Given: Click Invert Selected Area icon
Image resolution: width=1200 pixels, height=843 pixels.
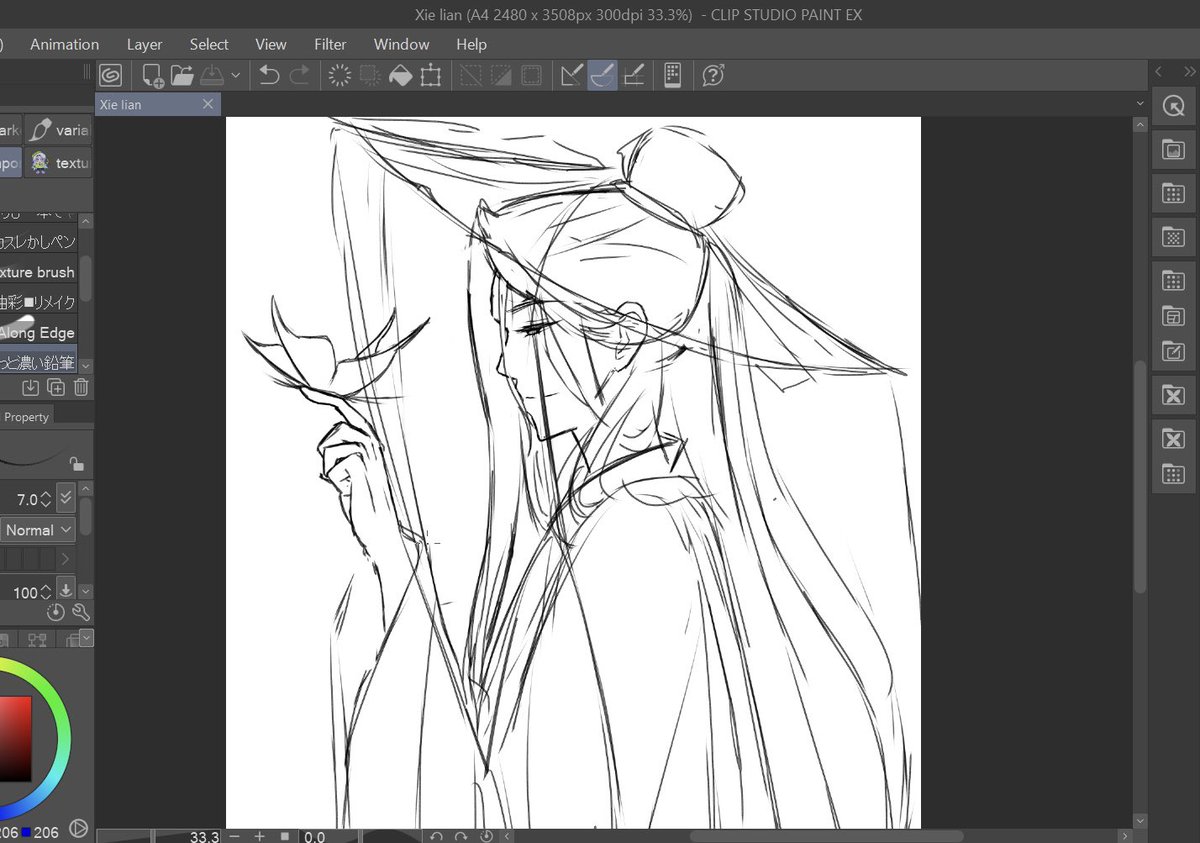Looking at the screenshot, I should click(501, 75).
